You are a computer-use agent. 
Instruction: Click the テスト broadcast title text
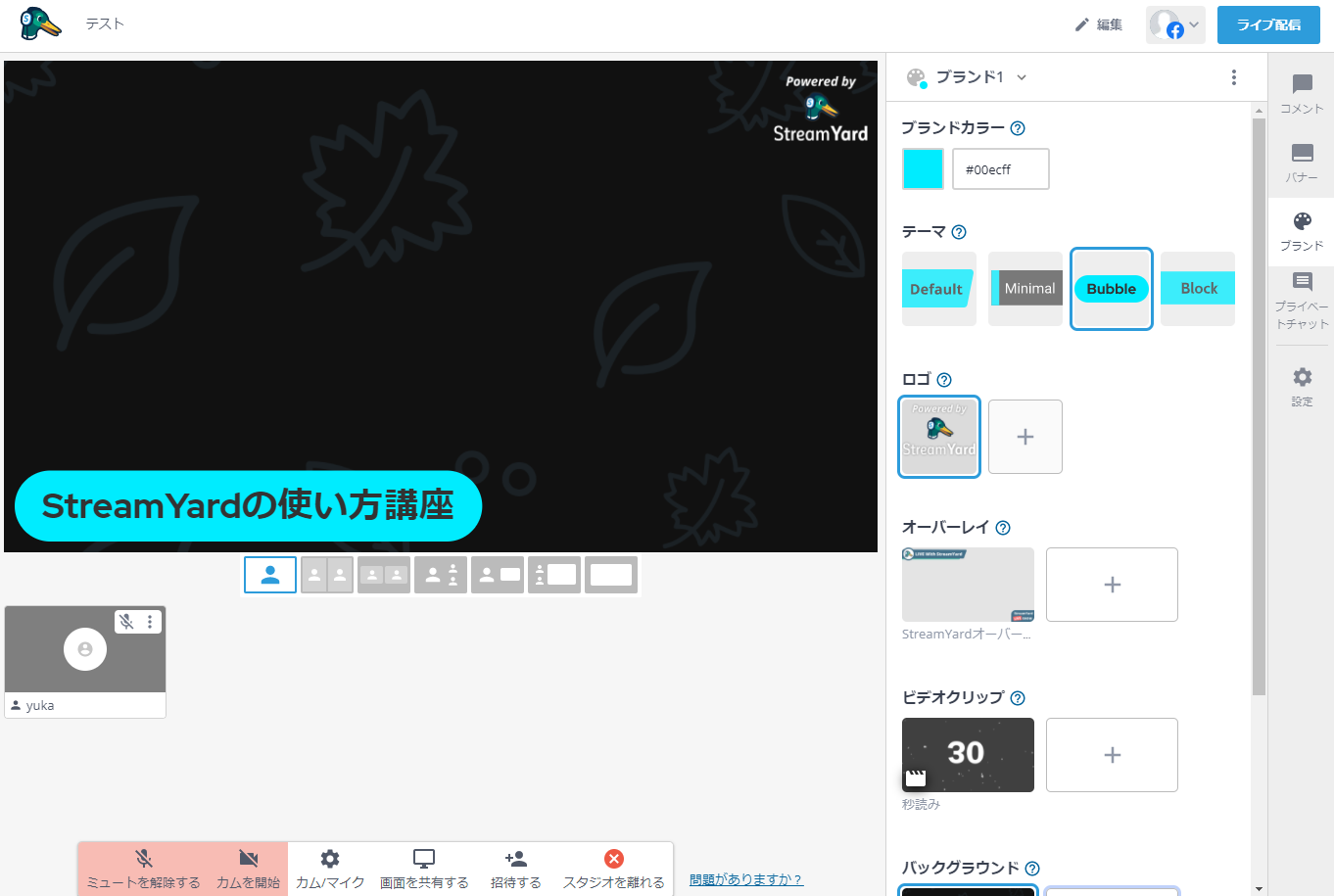105,24
